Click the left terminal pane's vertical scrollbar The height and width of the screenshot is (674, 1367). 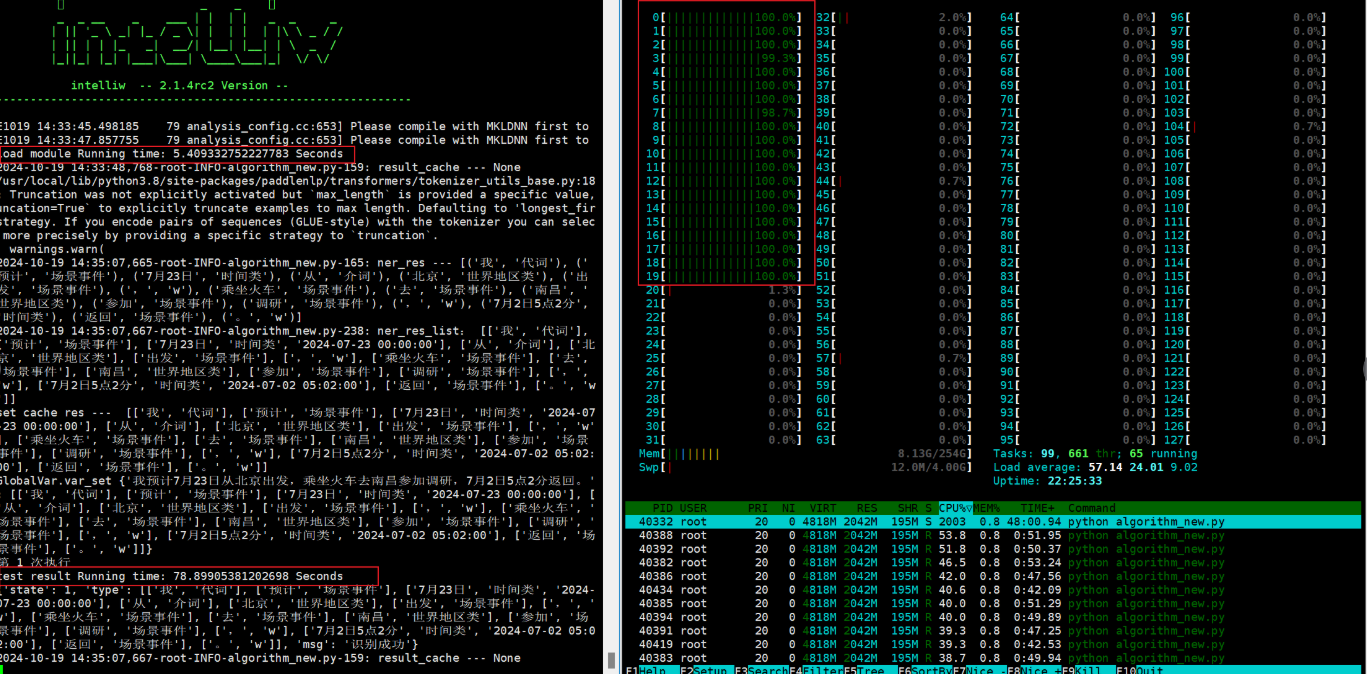click(610, 660)
